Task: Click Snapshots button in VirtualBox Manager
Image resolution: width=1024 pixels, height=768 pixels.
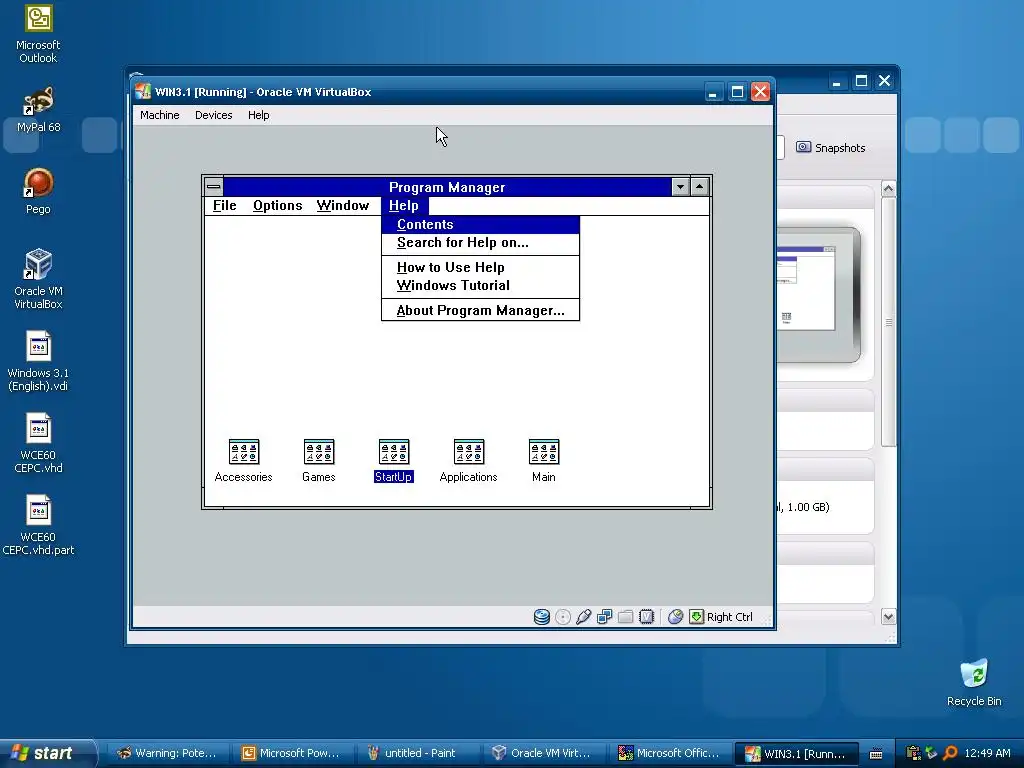Action: click(x=831, y=148)
